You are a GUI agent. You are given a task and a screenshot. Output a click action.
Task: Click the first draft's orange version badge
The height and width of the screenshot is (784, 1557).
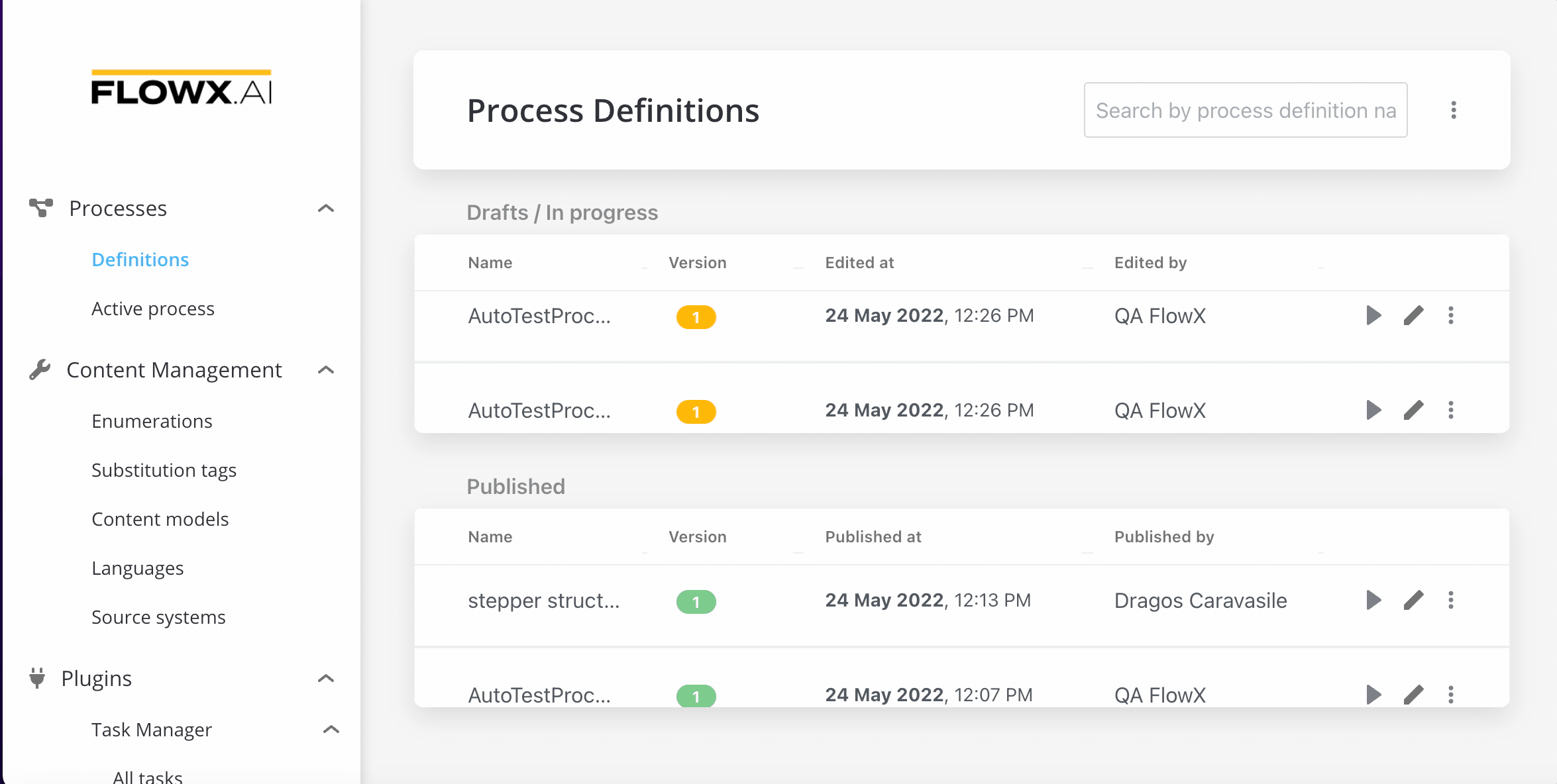click(x=696, y=317)
